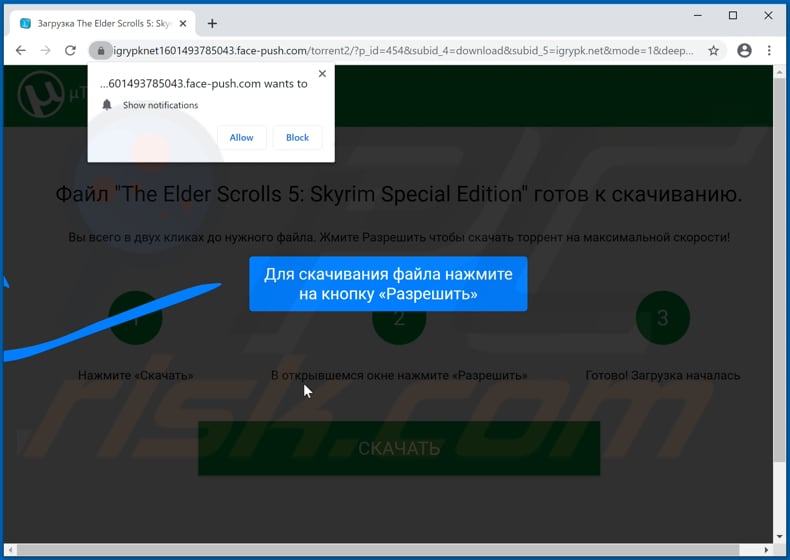Click the text Нажмите «Скачать»
This screenshot has height=560, width=790.
[x=136, y=375]
